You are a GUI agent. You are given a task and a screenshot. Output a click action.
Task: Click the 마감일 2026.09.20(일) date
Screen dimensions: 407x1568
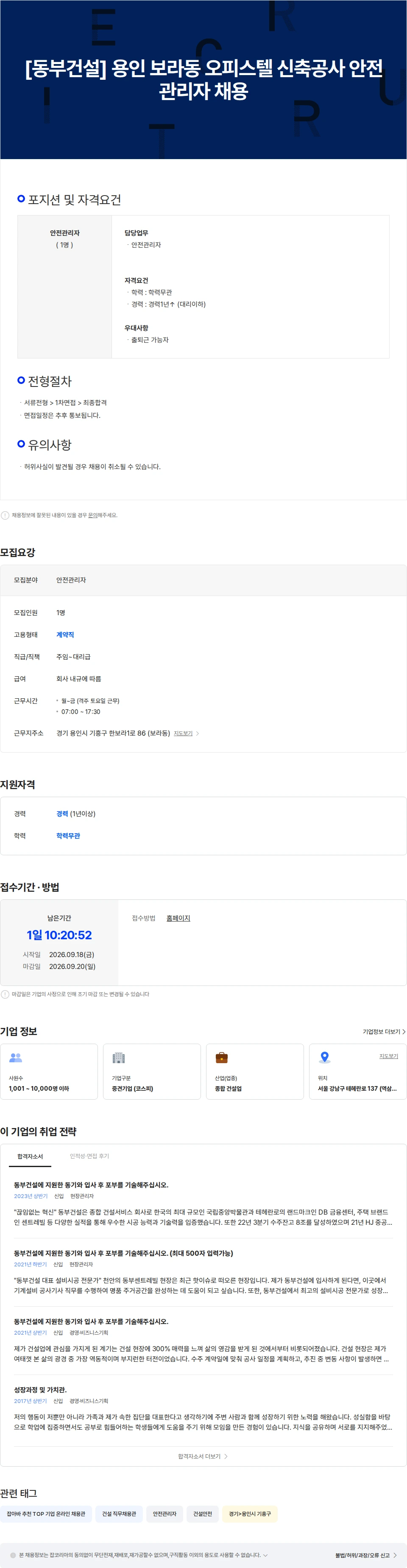[72, 966]
